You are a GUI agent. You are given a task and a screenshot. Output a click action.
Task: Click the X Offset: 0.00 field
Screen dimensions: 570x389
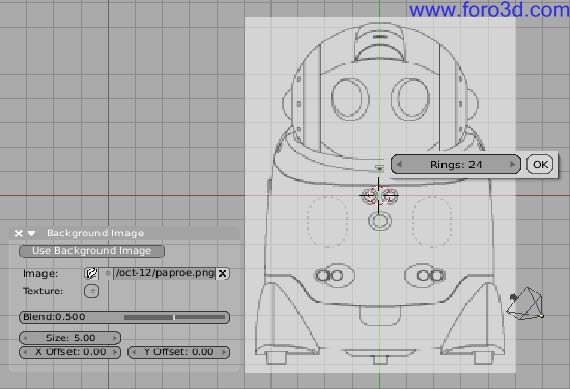point(70,352)
